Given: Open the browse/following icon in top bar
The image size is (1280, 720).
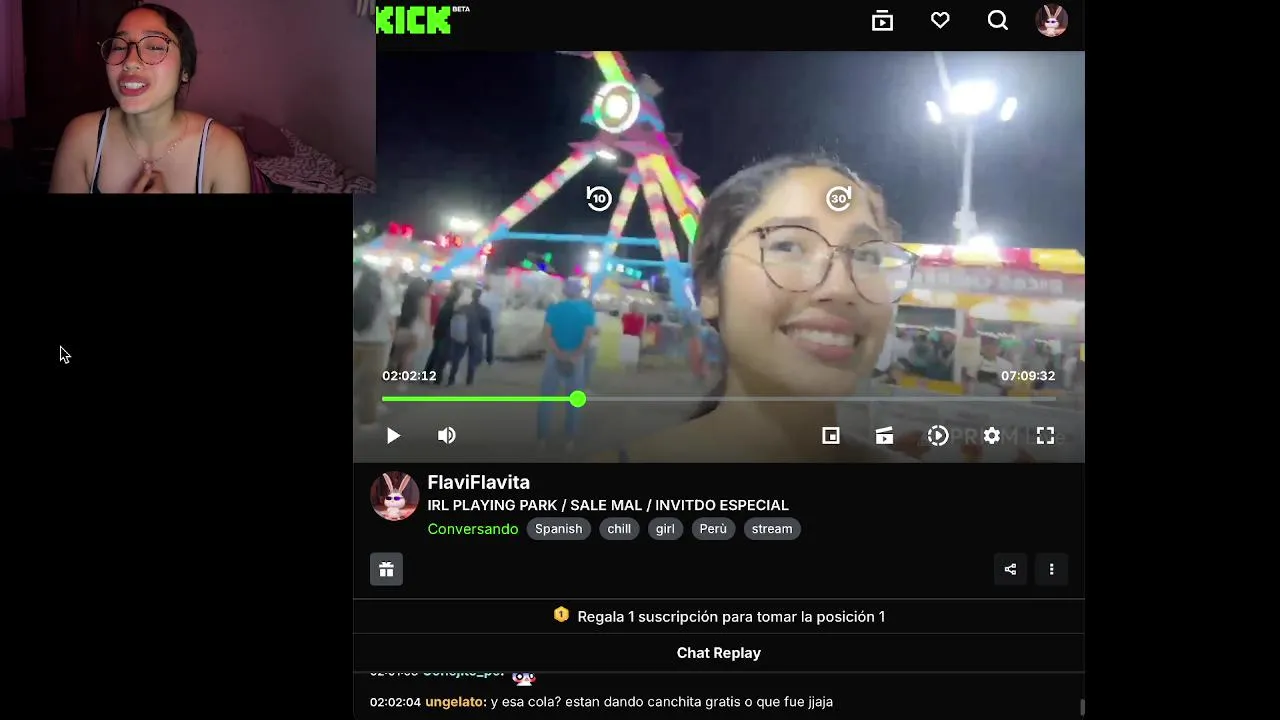Looking at the screenshot, I should click(x=882, y=20).
